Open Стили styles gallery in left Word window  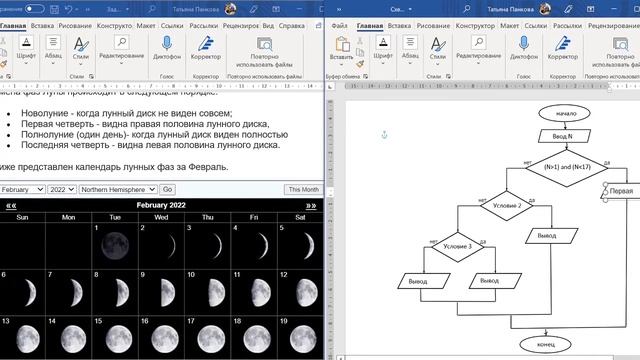pyautogui.click(x=81, y=51)
